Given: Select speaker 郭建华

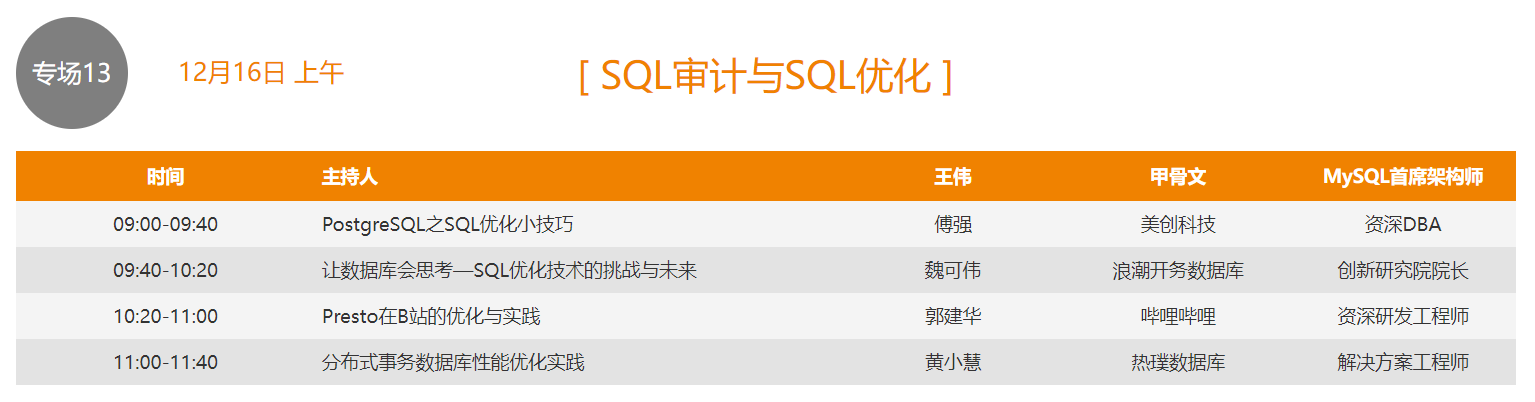Looking at the screenshot, I should point(953,316).
